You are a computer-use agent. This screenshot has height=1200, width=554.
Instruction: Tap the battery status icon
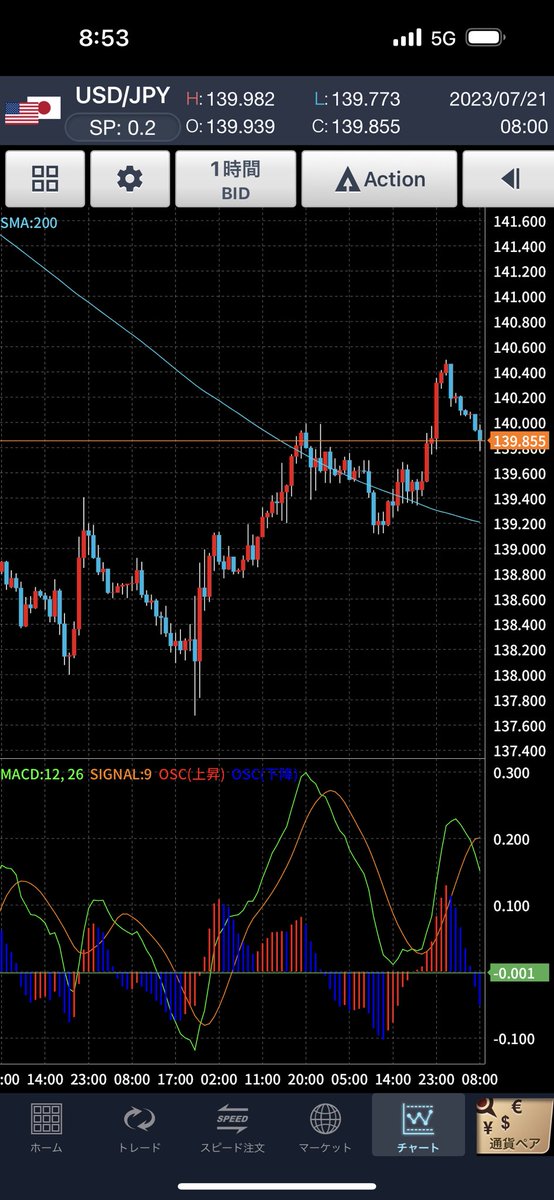pos(488,38)
